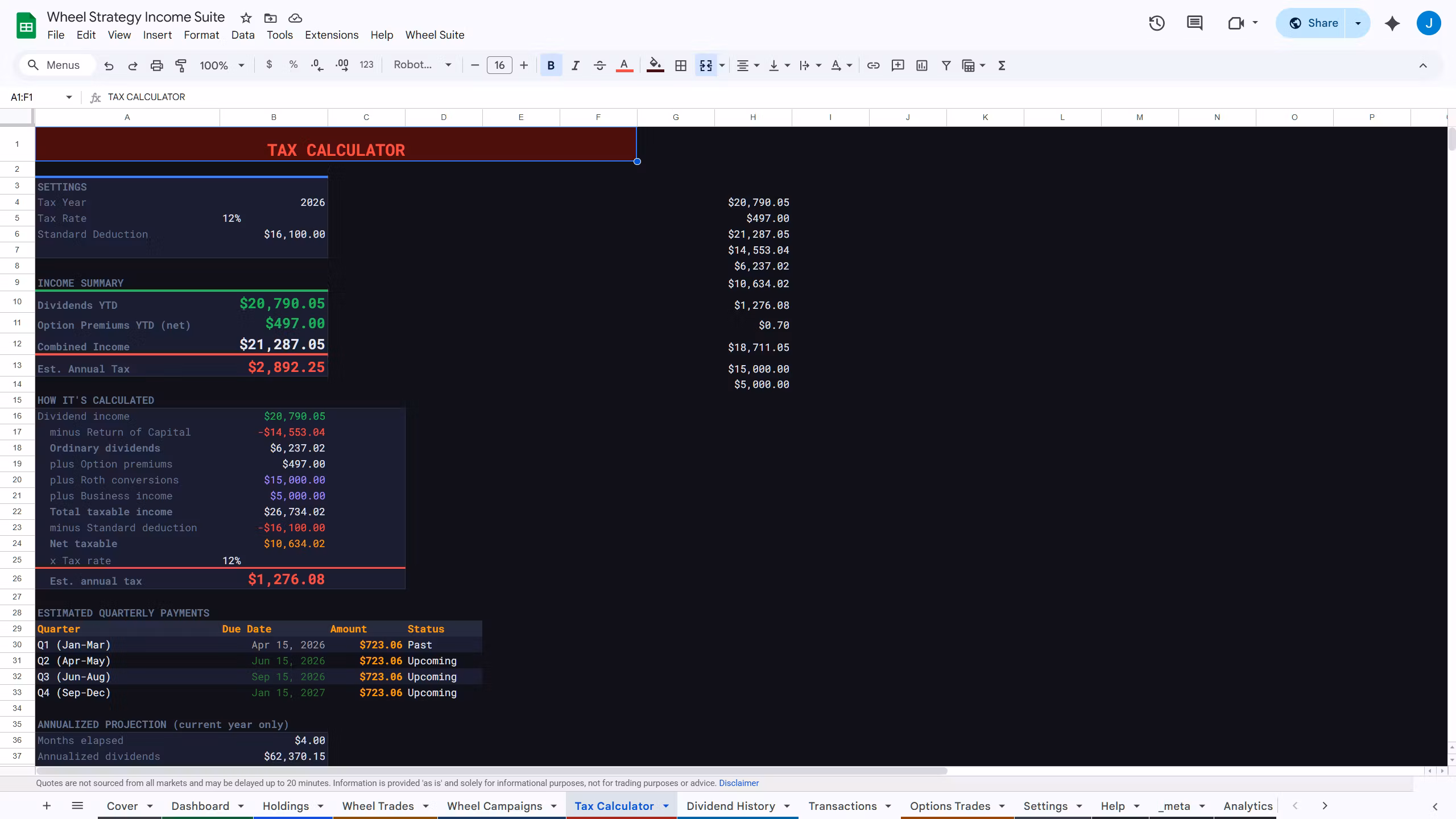Insert link icon
The width and height of the screenshot is (1456, 819).
pyautogui.click(x=873, y=65)
